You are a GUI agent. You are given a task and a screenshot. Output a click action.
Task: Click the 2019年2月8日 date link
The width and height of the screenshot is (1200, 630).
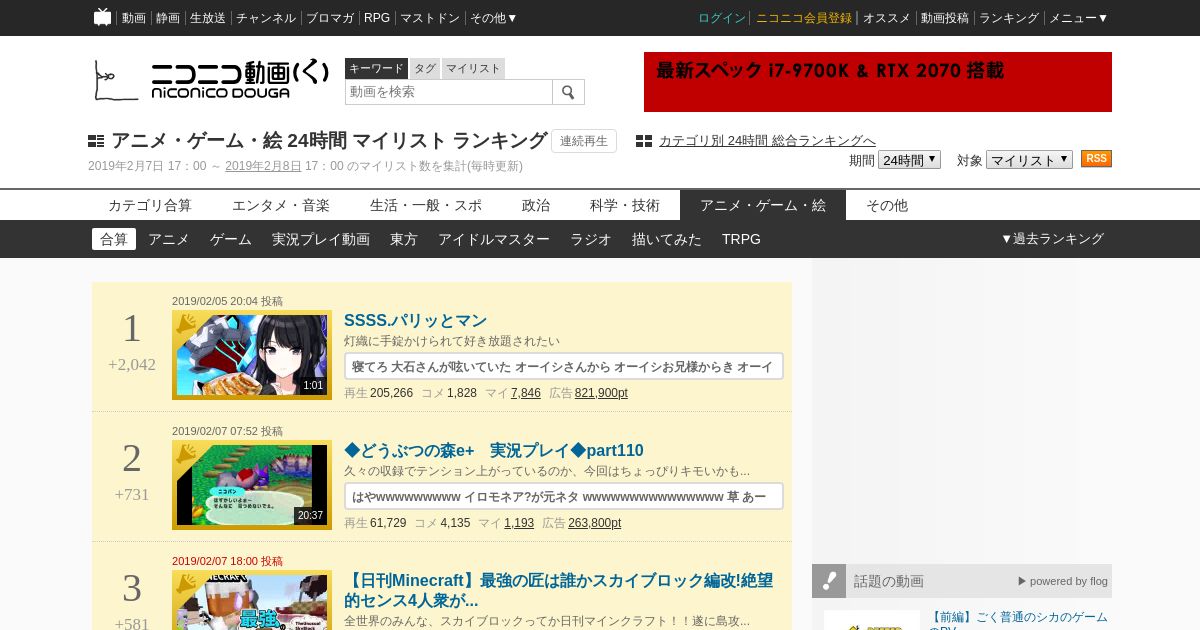point(263,166)
